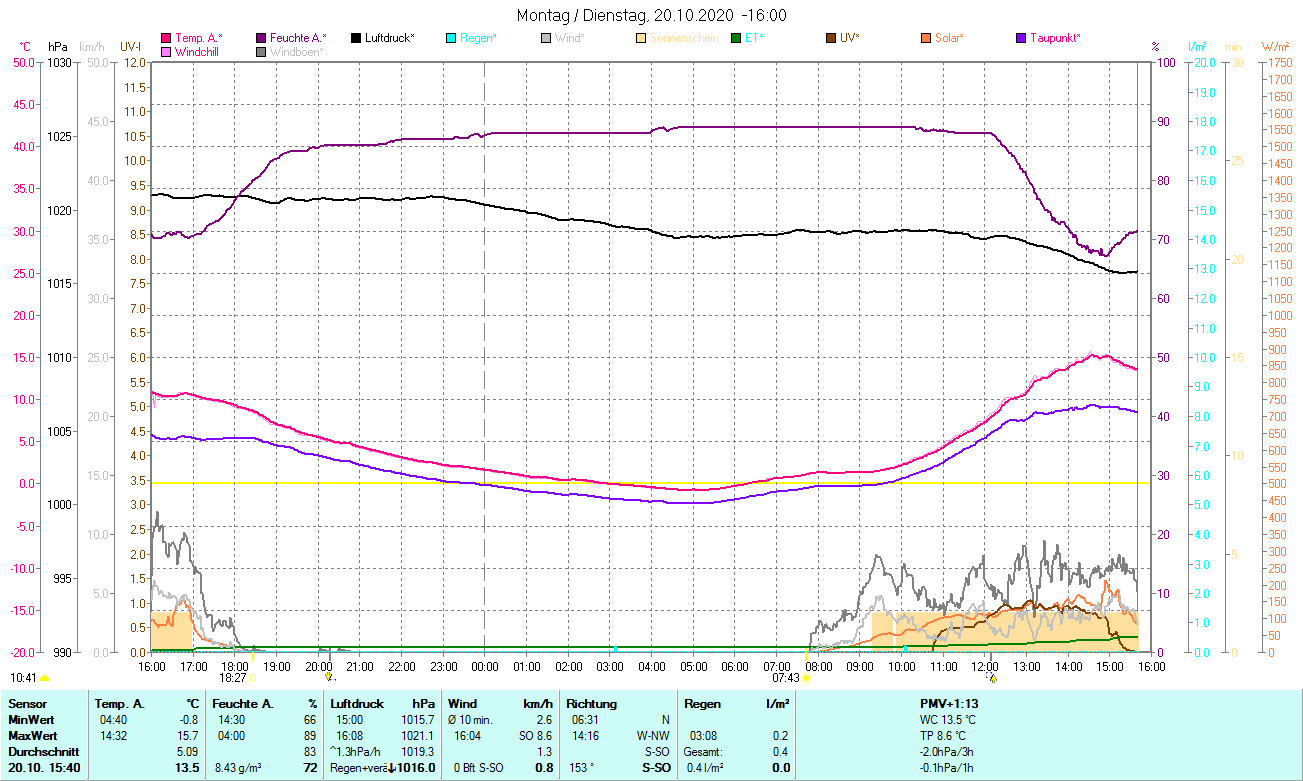Click the humidity value 8.43 g/m³
Screen dimensions: 1303x781
pos(237,768)
